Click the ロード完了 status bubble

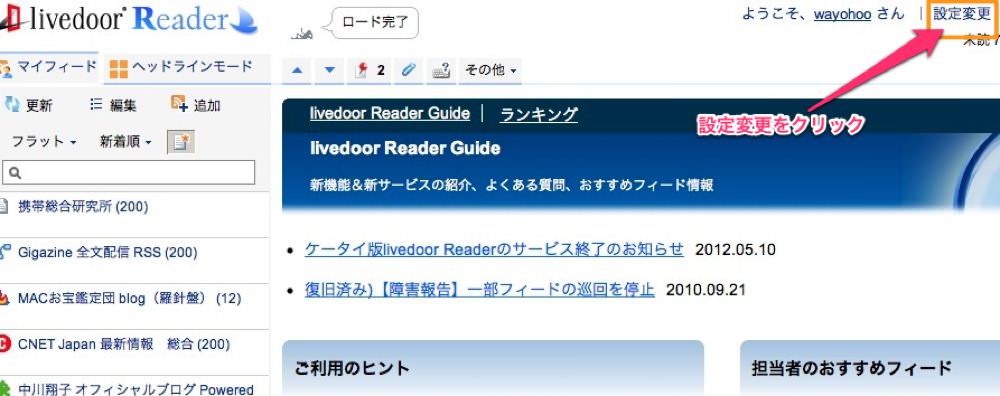click(375, 23)
